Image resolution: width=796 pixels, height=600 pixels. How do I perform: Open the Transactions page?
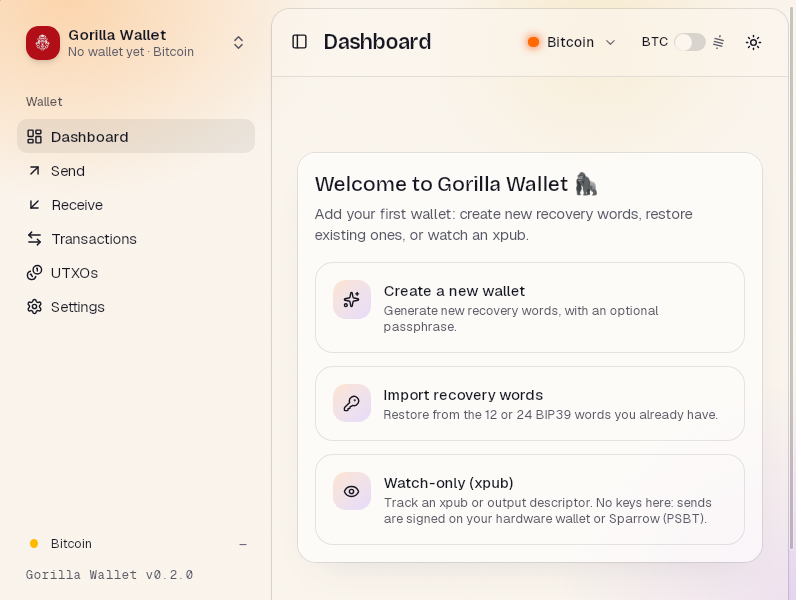136,239
